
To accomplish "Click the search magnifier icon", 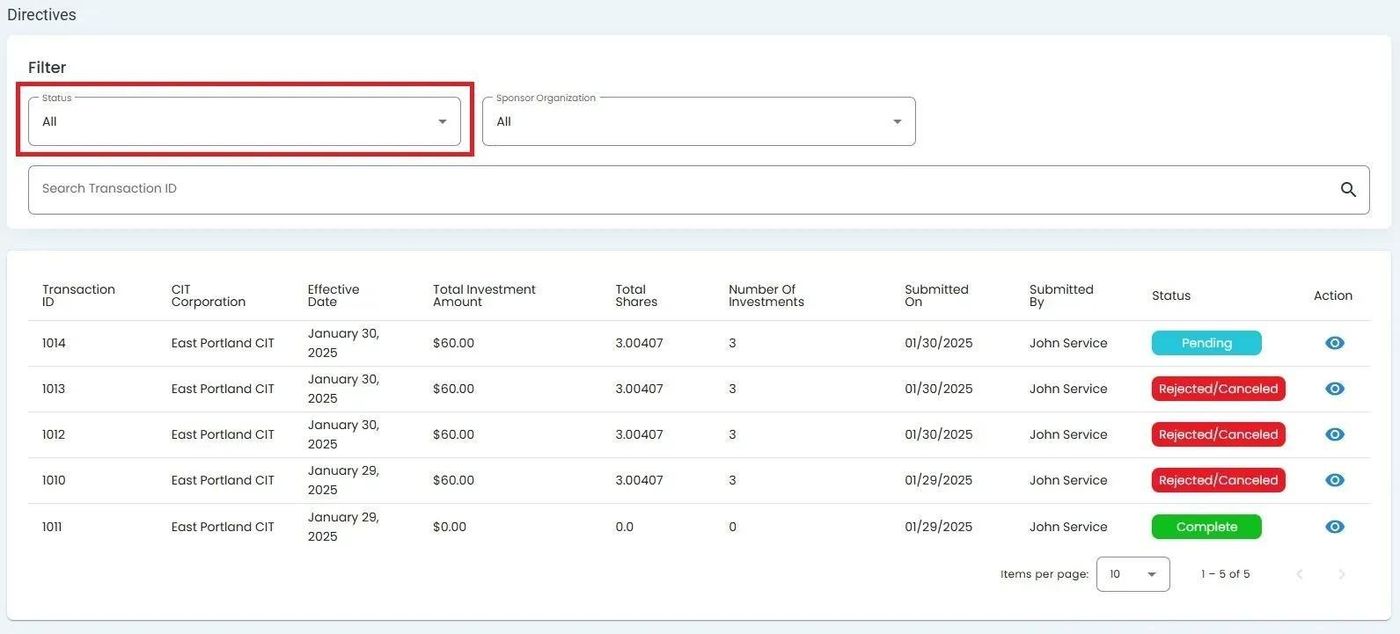I will [1348, 190].
